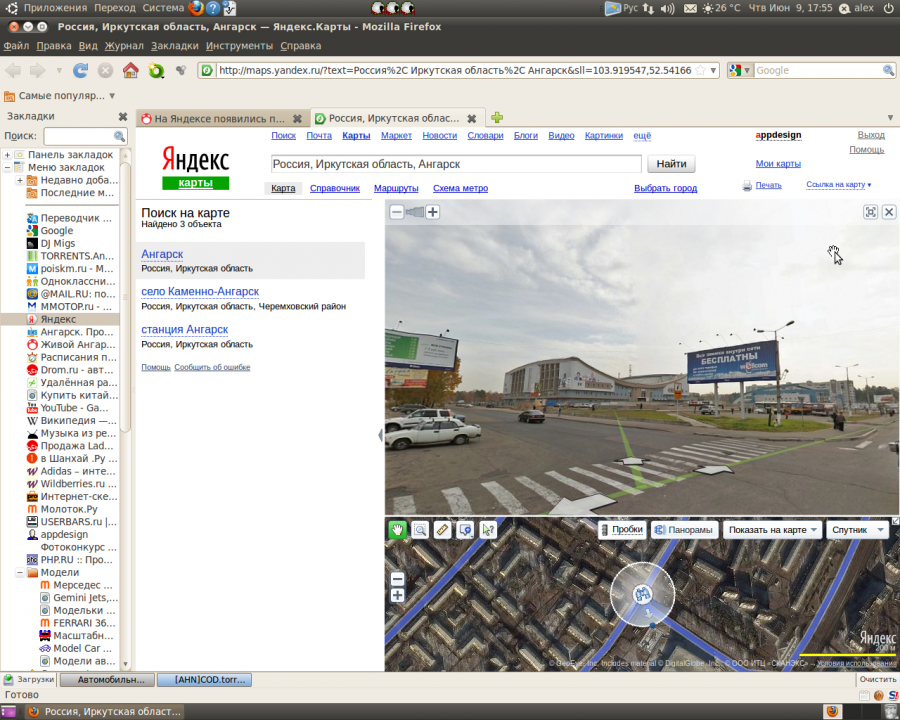Switch to the Маршруты tab
900x720 pixels.
click(x=396, y=188)
